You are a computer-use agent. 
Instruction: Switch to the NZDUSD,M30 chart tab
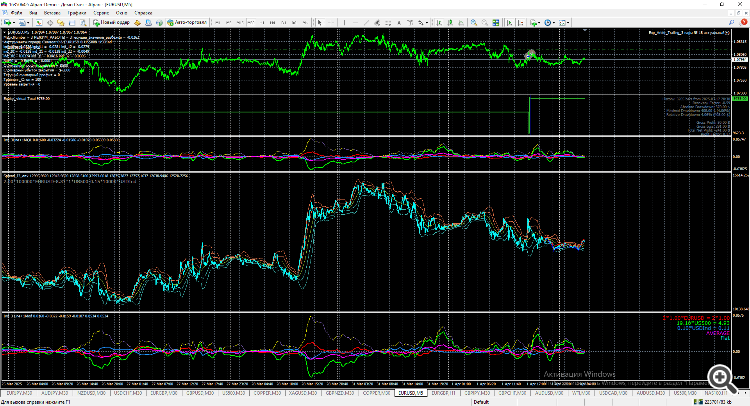click(91, 393)
